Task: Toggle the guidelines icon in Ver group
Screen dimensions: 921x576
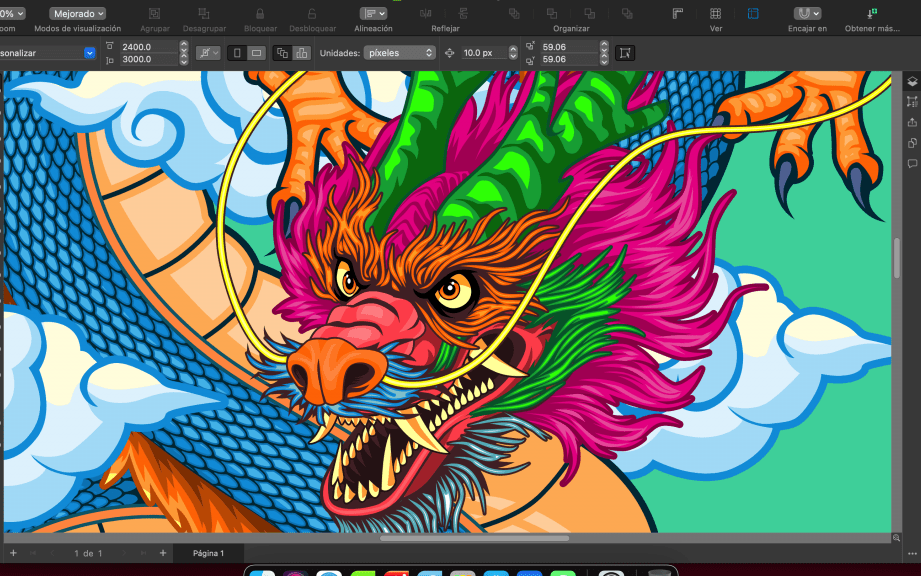Action: (753, 13)
